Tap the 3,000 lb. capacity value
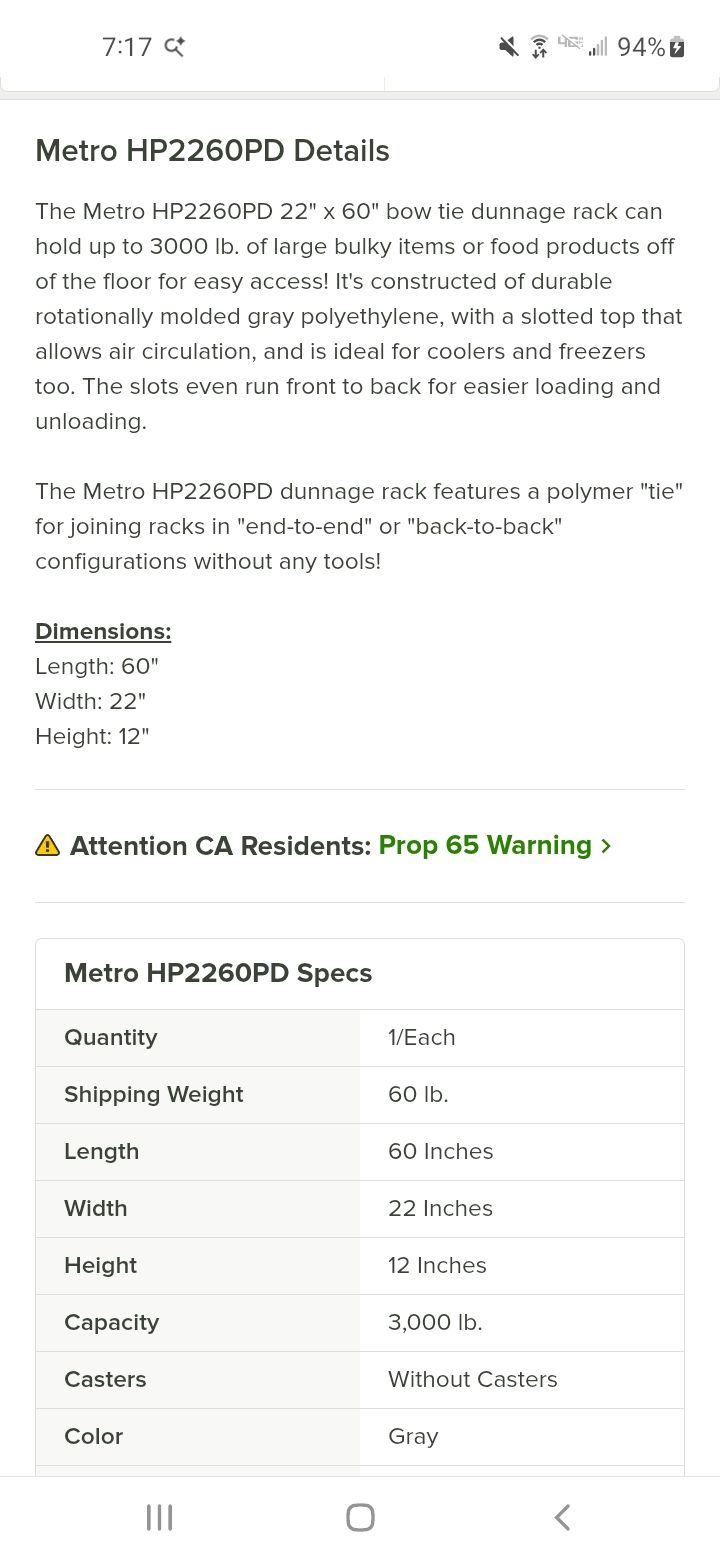The height and width of the screenshot is (1560, 720). 435,1322
